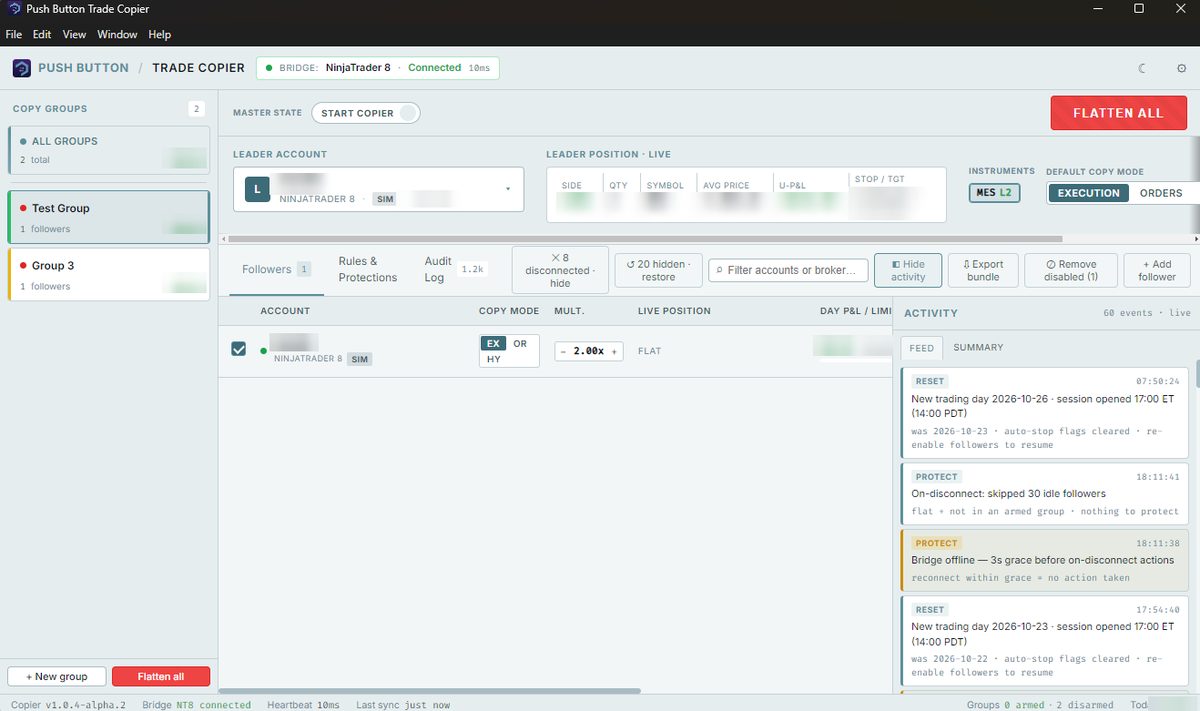Open the 'Bridge offline' PROTECT event
Image resolution: width=1200 pixels, height=711 pixels.
click(x=1047, y=560)
